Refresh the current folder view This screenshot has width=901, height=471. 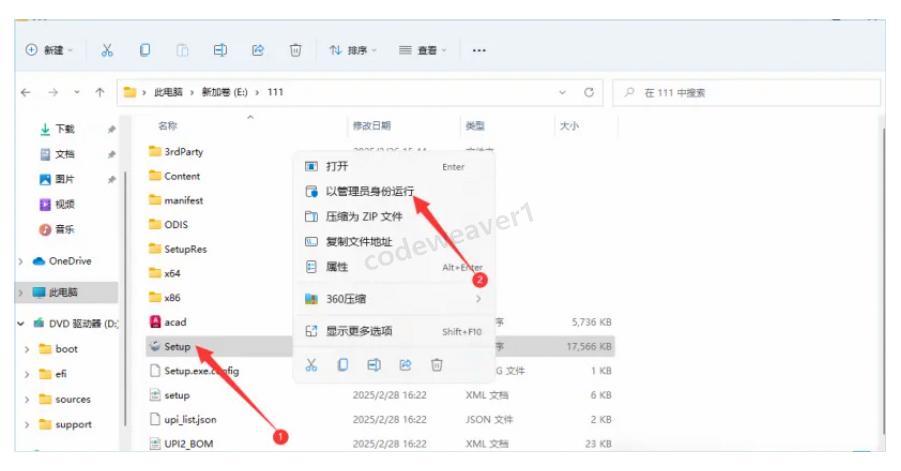click(x=589, y=92)
